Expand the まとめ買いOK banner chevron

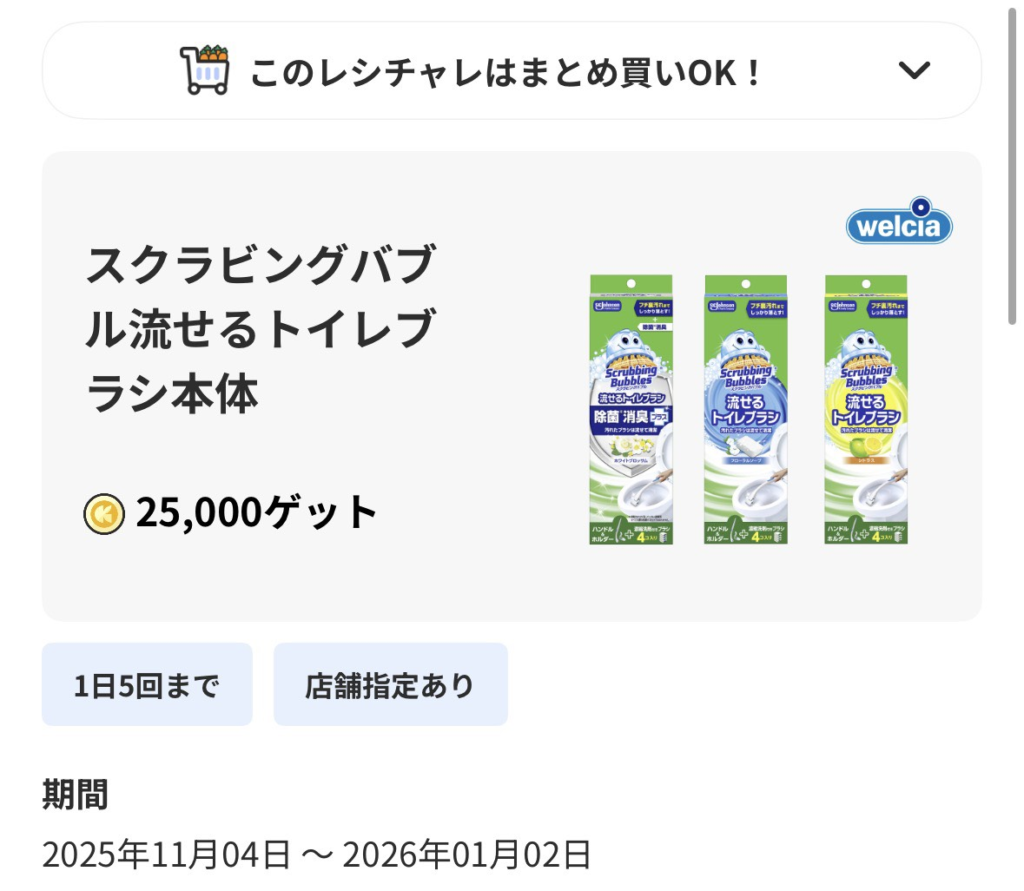click(x=914, y=70)
